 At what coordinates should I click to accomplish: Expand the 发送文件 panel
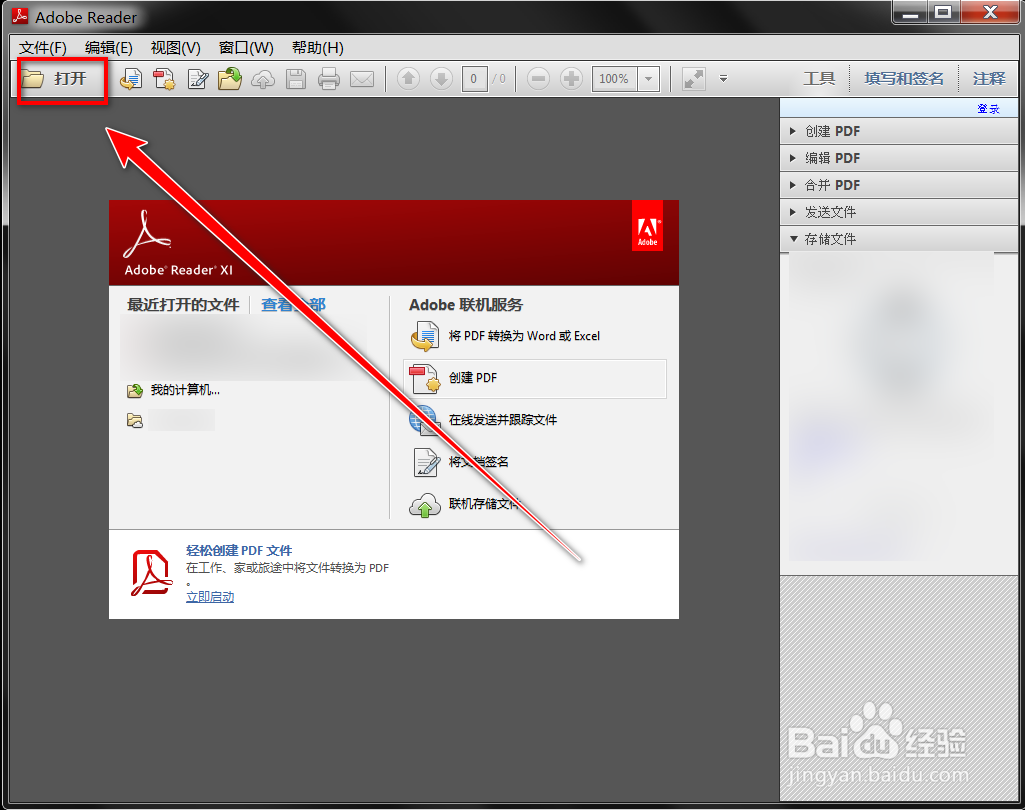point(899,212)
